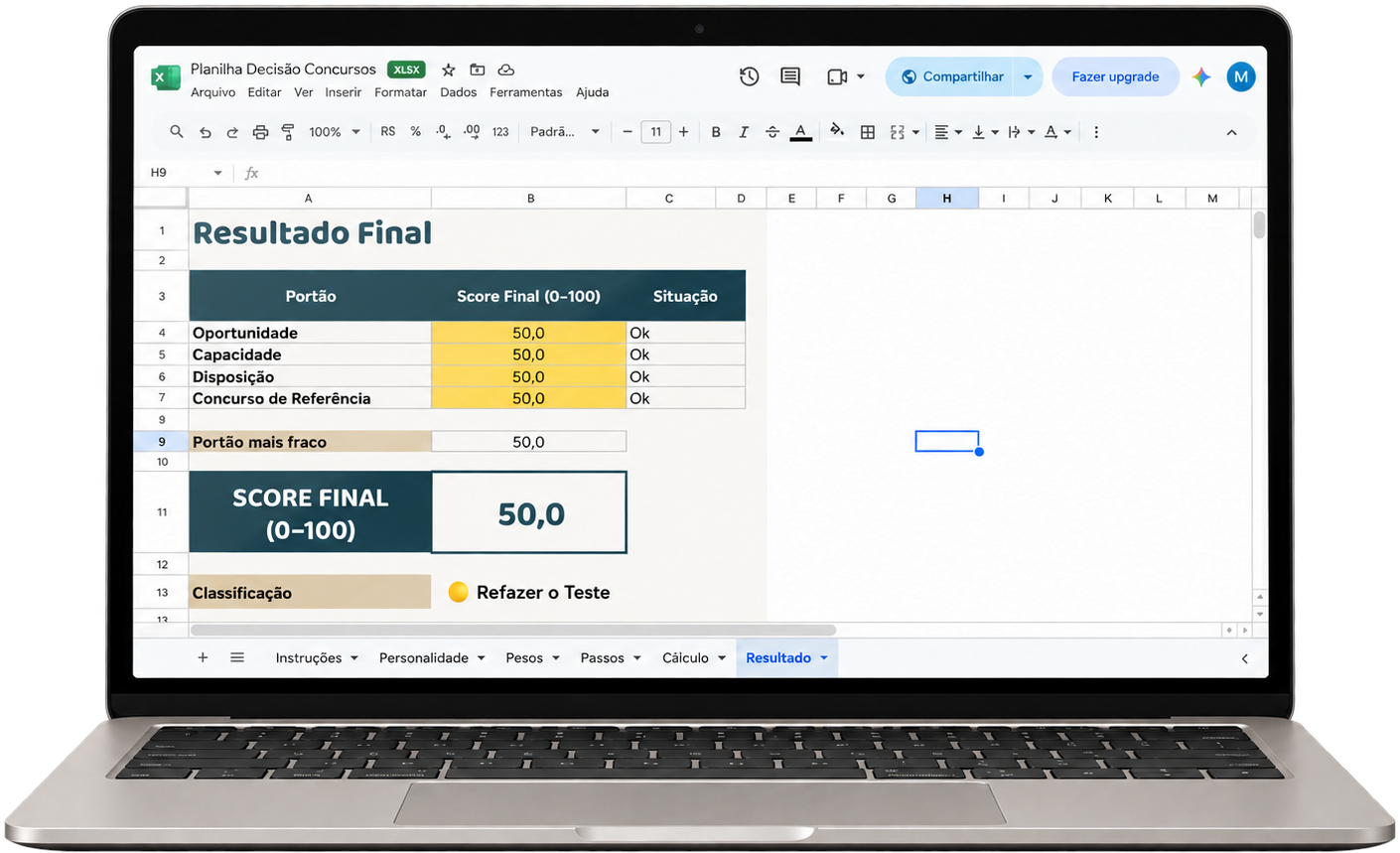The height and width of the screenshot is (853, 1400).
Task: Click the Fazer upgrade button
Action: coord(1115,76)
